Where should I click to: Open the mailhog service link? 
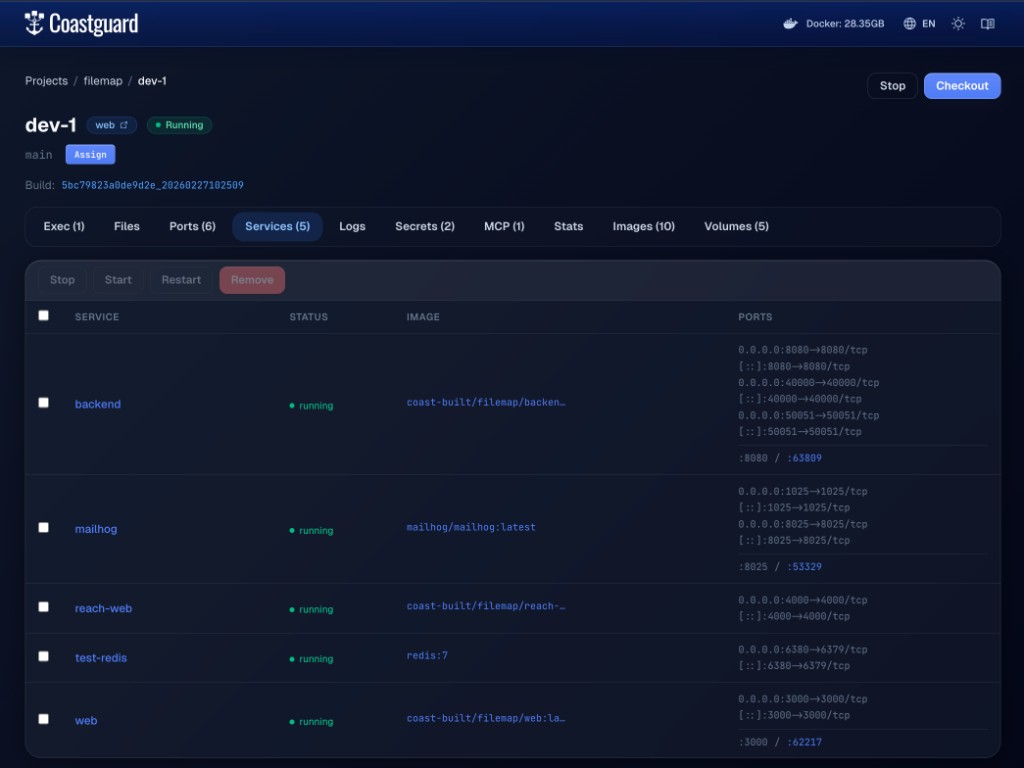pyautogui.click(x=96, y=528)
